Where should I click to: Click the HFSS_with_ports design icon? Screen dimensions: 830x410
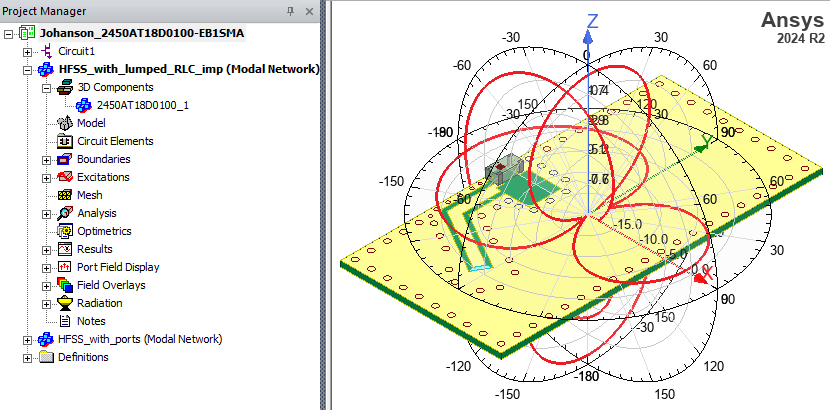point(46,339)
